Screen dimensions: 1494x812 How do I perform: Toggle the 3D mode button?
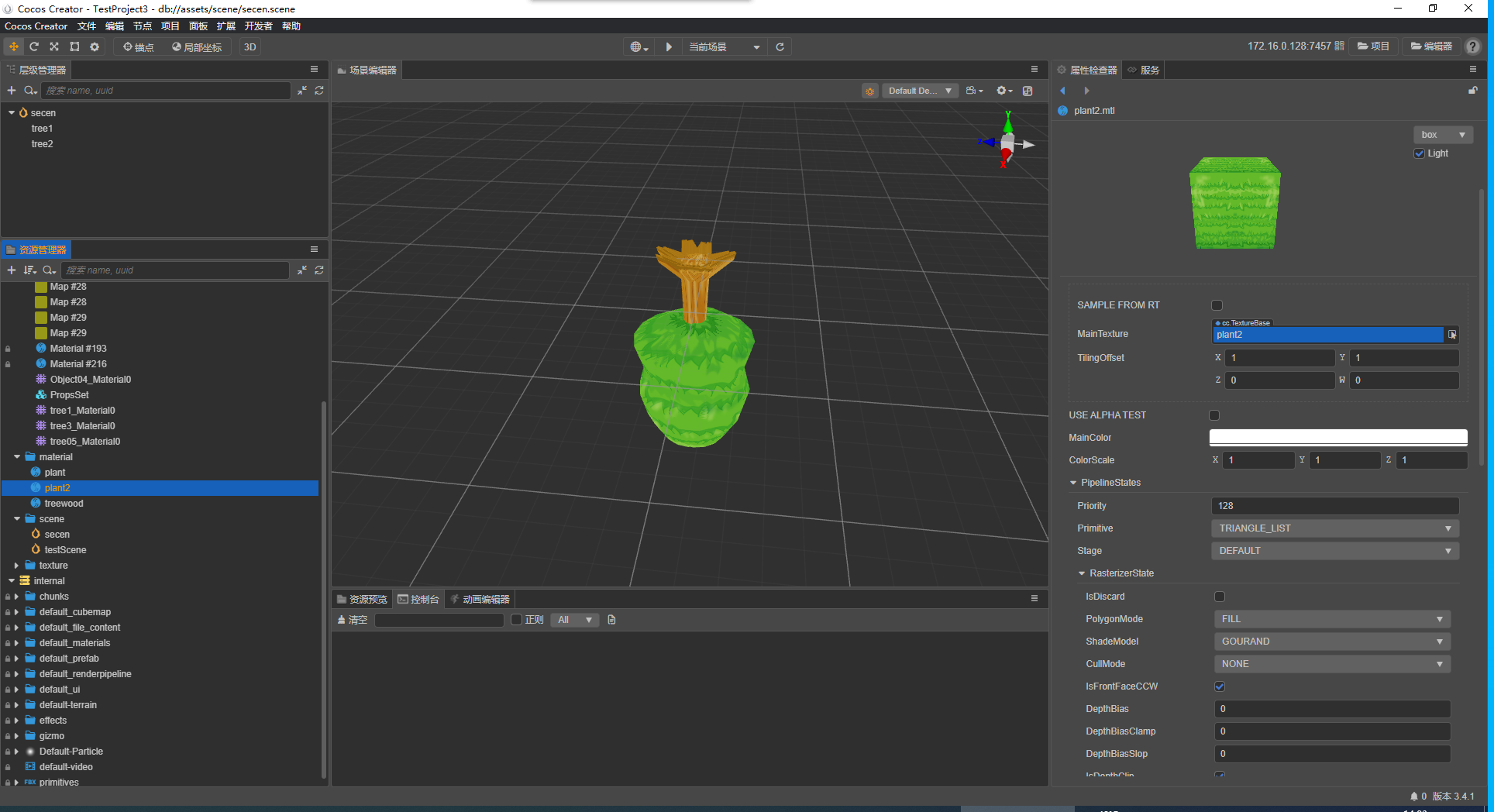(x=250, y=47)
